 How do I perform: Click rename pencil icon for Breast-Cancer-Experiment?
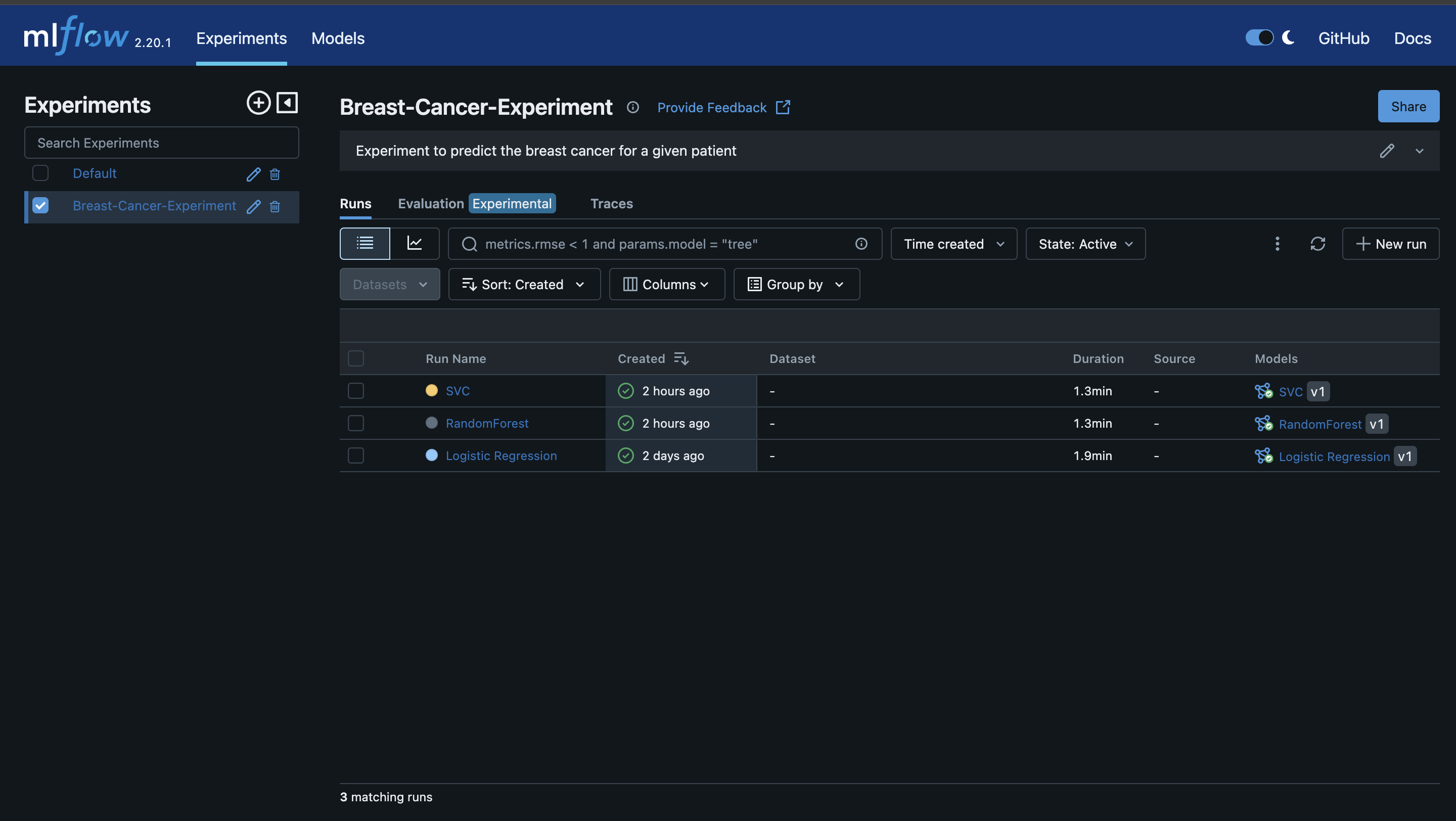point(253,206)
